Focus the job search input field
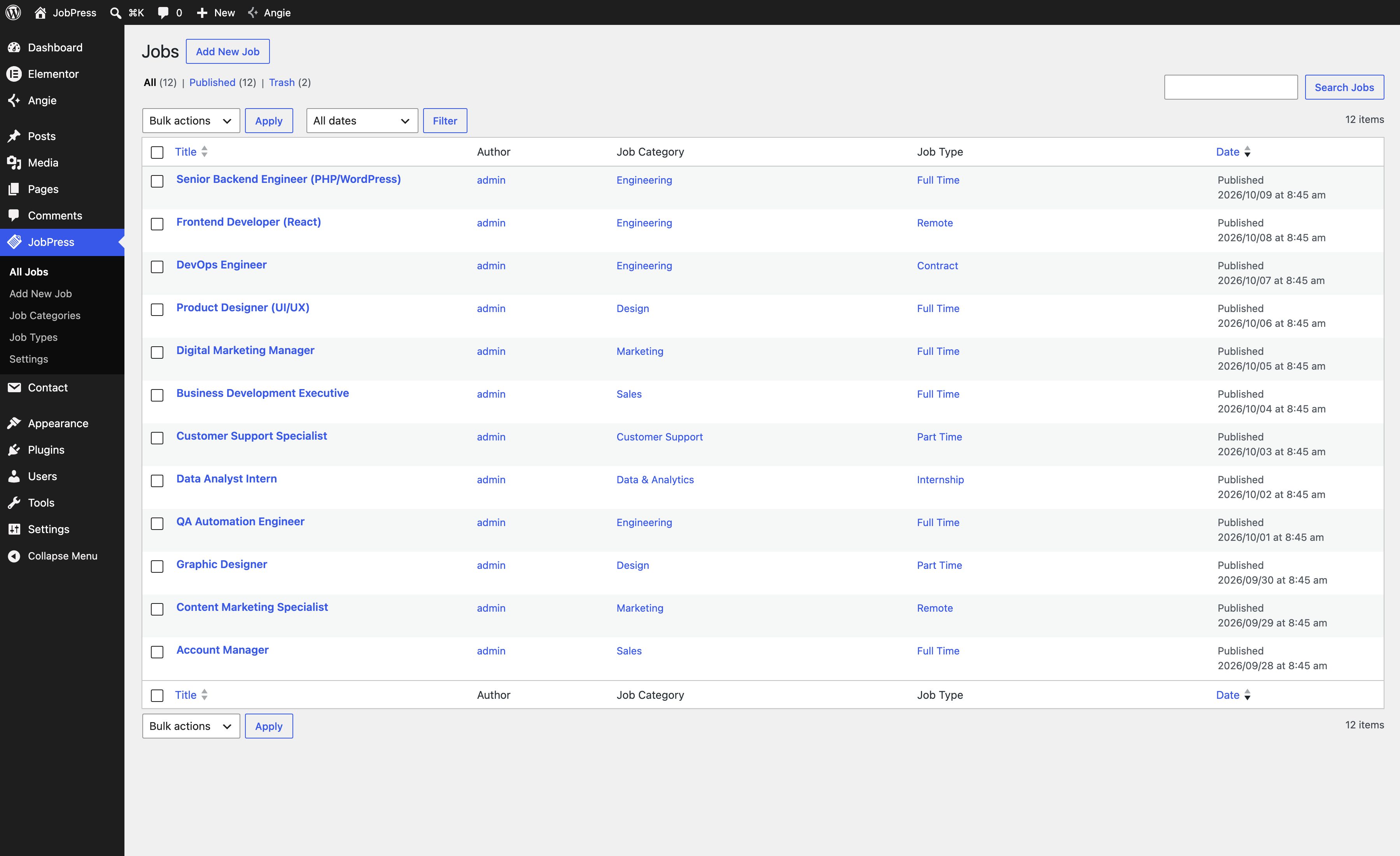Image resolution: width=1400 pixels, height=856 pixels. (x=1231, y=88)
